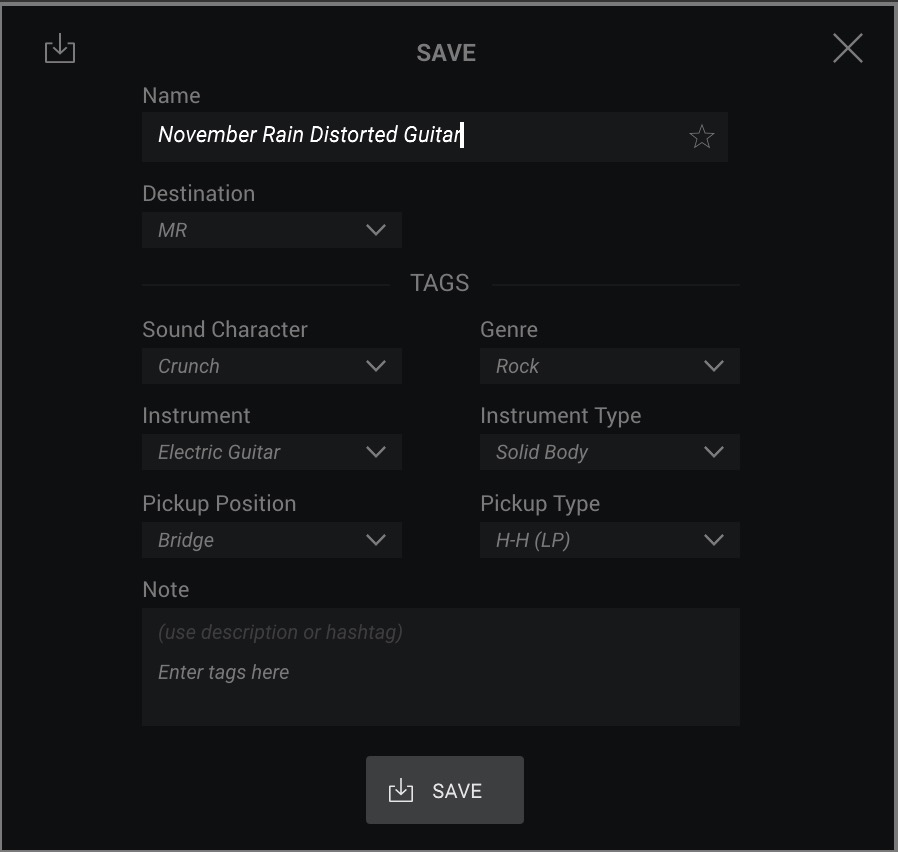The height and width of the screenshot is (852, 898).
Task: Click the download icon inside SAVE button
Action: click(x=400, y=790)
